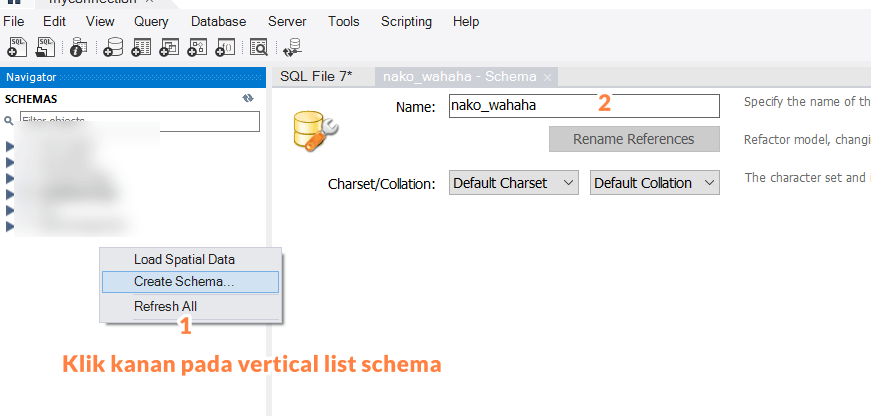The width and height of the screenshot is (871, 416).
Task: Click the create new table toolbar icon
Action: coord(141,45)
